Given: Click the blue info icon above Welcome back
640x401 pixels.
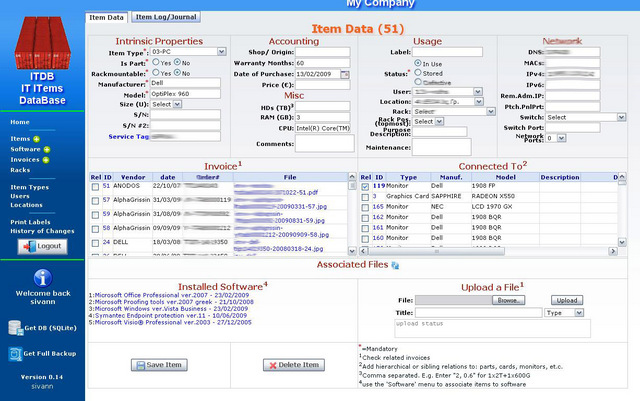Looking at the screenshot, I should coord(43,278).
